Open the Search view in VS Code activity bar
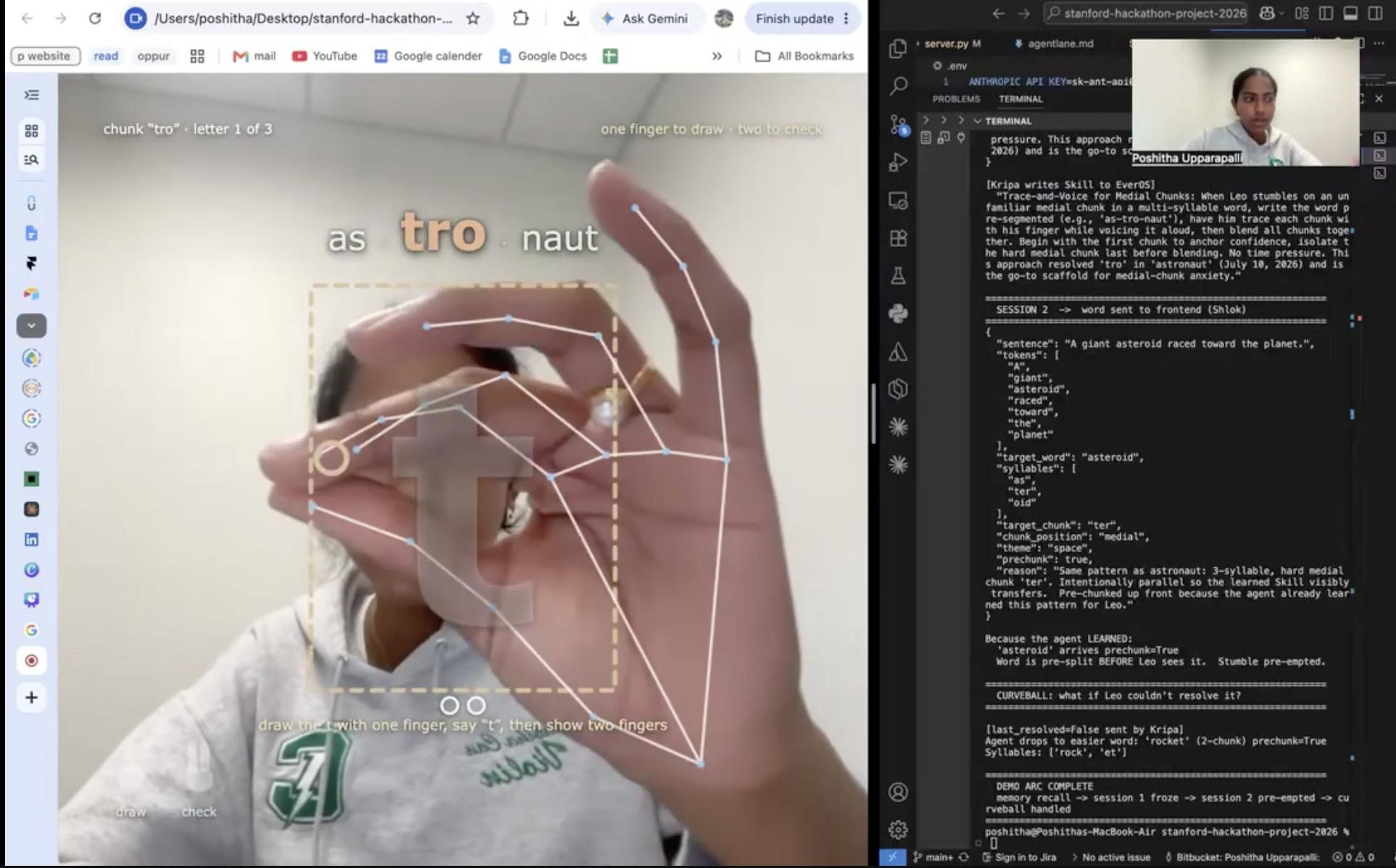Image resolution: width=1396 pixels, height=868 pixels. 898,86
